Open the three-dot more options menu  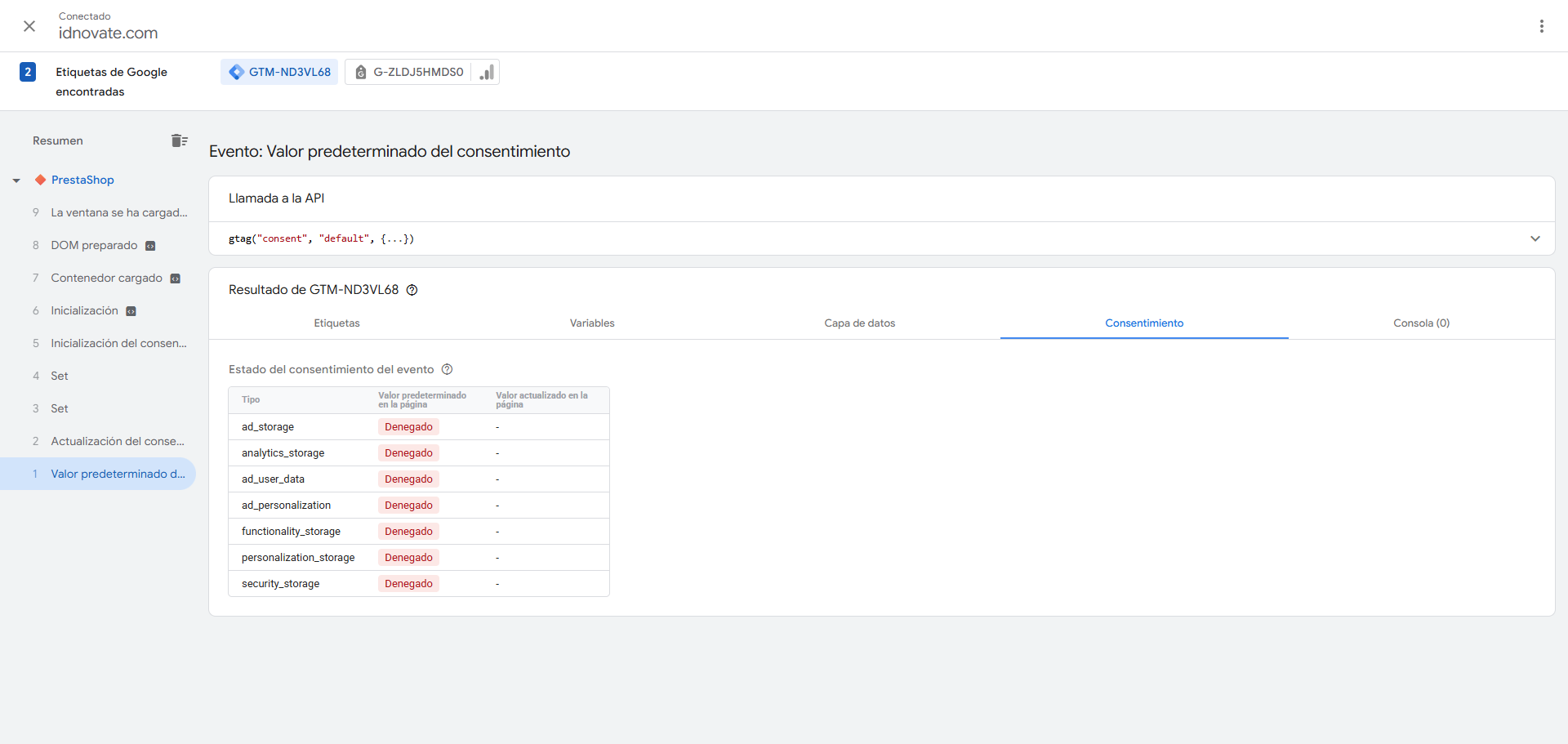tap(1541, 26)
